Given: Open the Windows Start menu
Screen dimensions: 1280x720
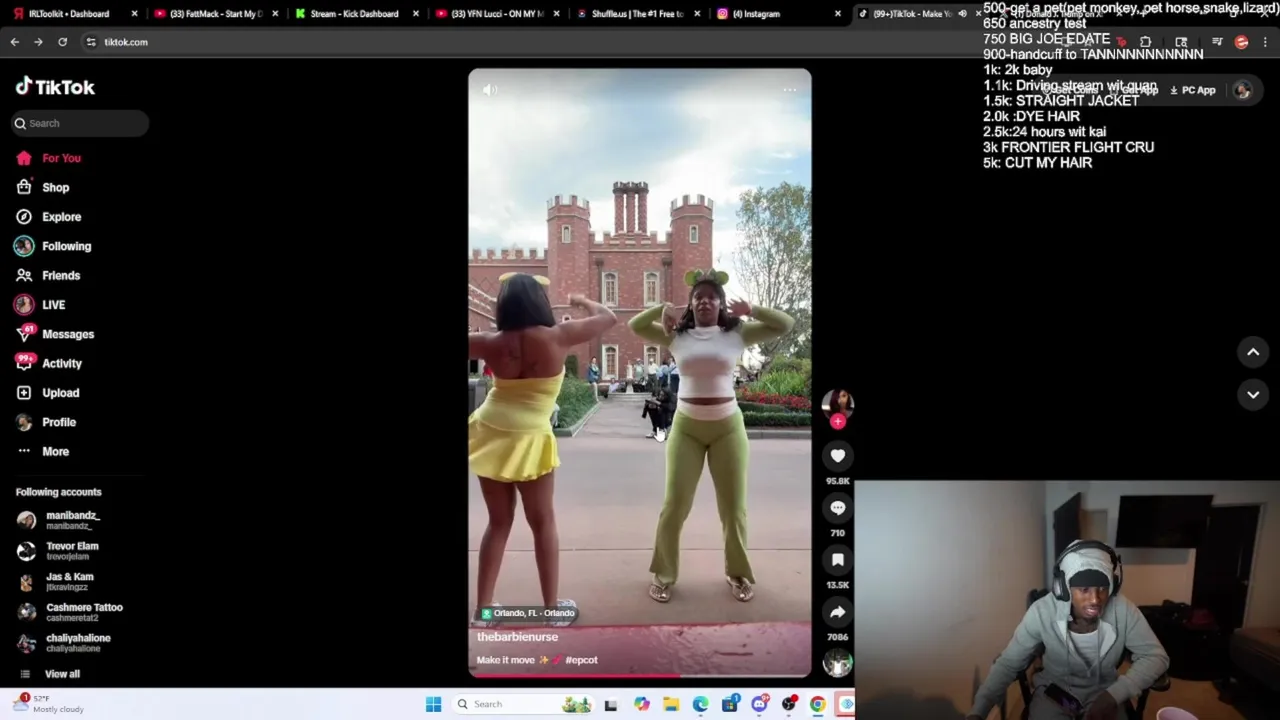Looking at the screenshot, I should (433, 704).
